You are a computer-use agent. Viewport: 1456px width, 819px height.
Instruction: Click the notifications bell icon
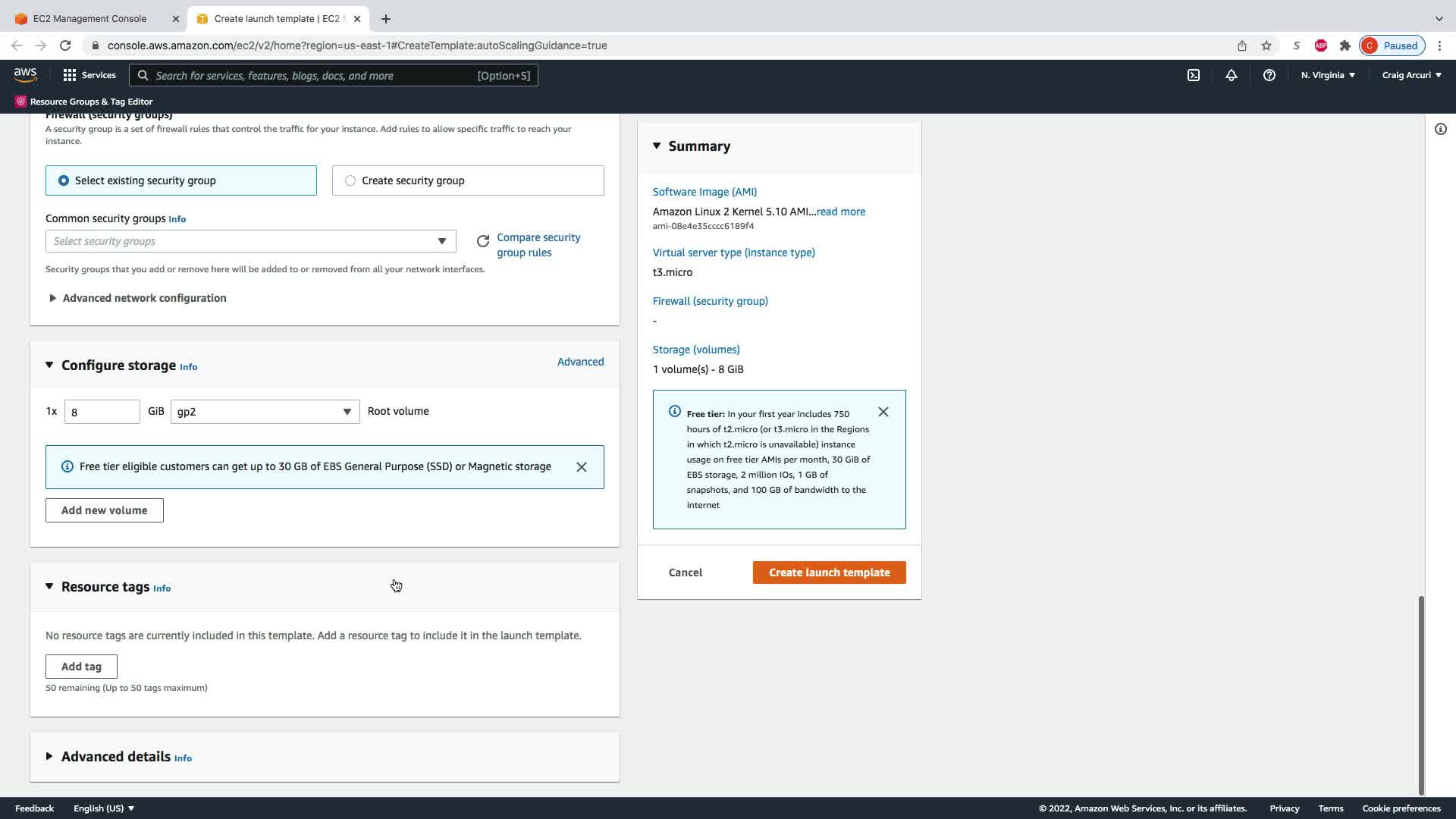1231,75
